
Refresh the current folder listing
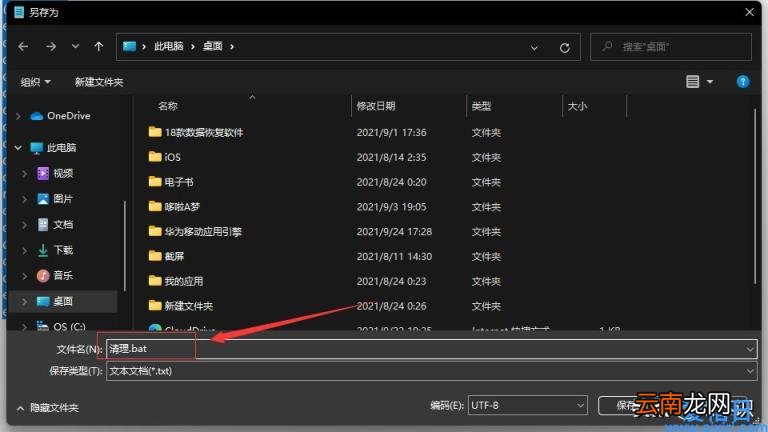click(564, 48)
